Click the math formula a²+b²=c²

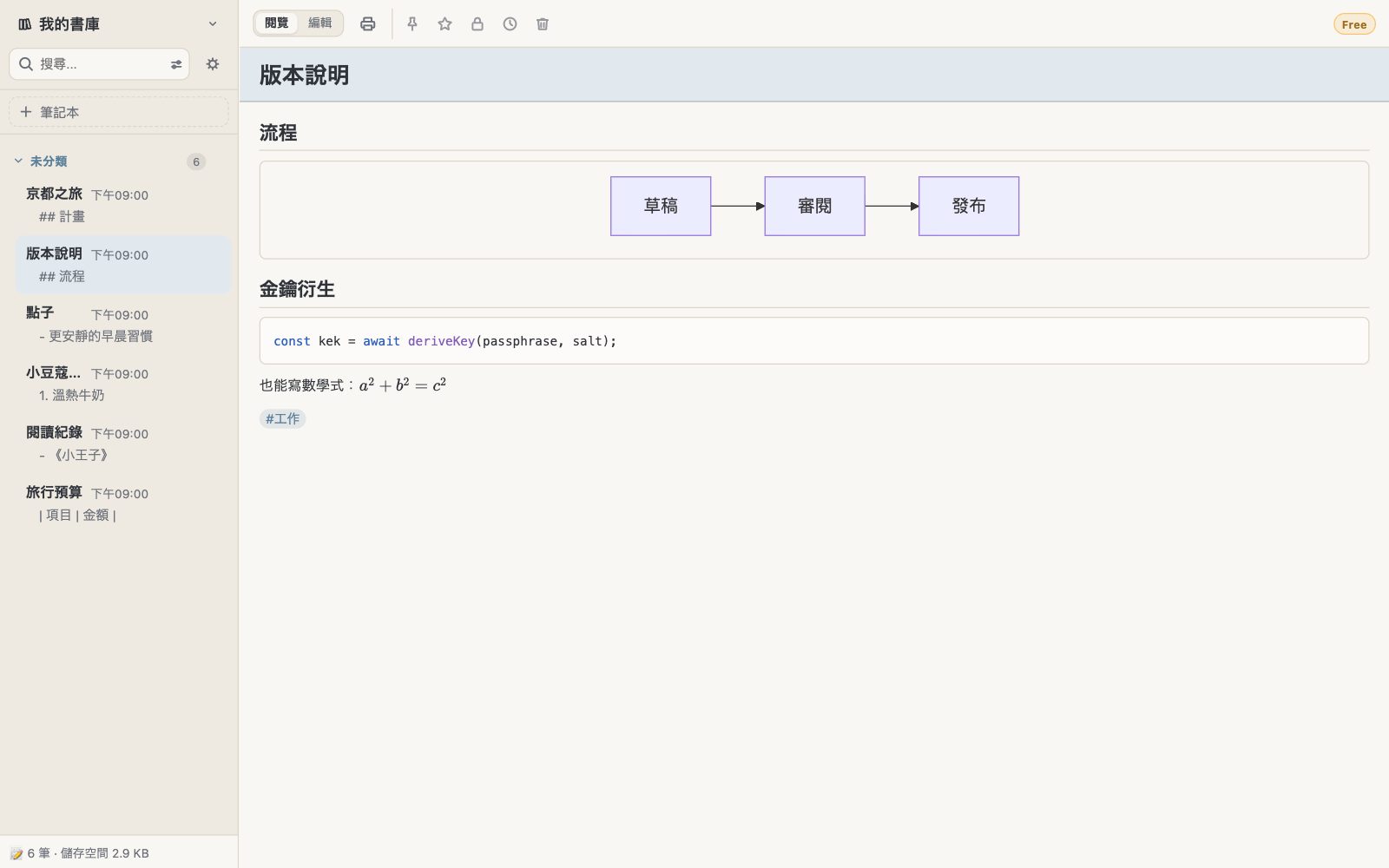[403, 385]
